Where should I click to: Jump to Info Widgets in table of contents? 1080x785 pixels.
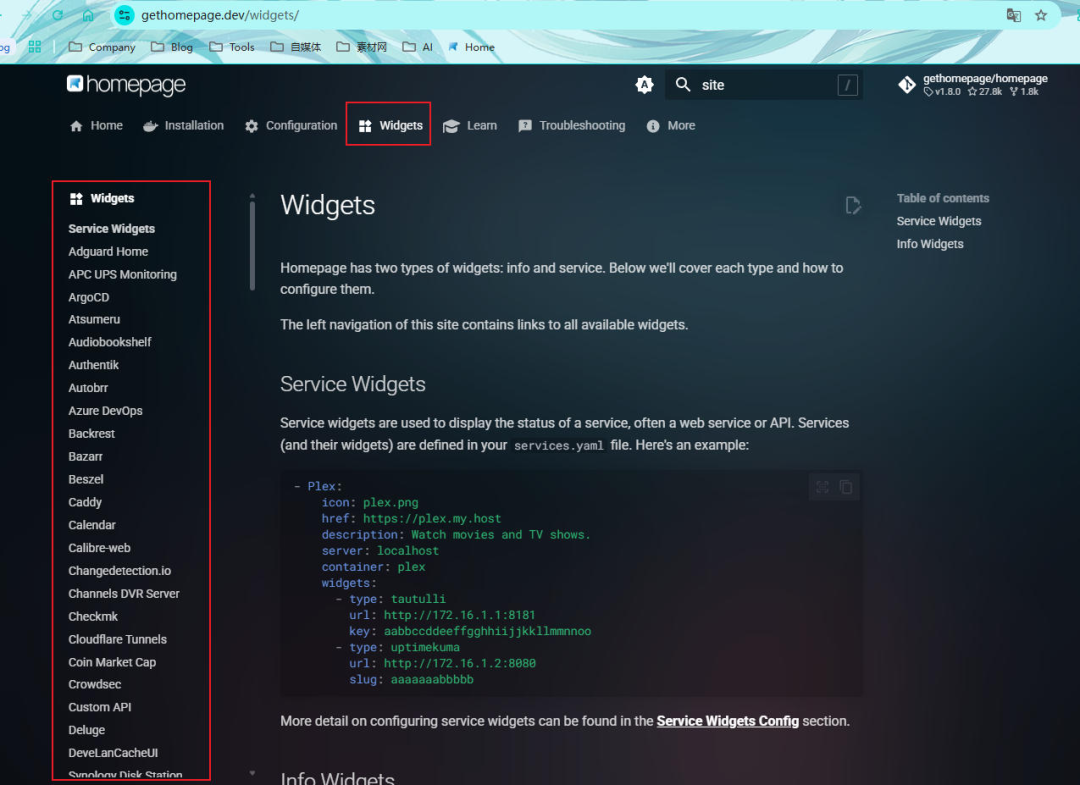[930, 244]
